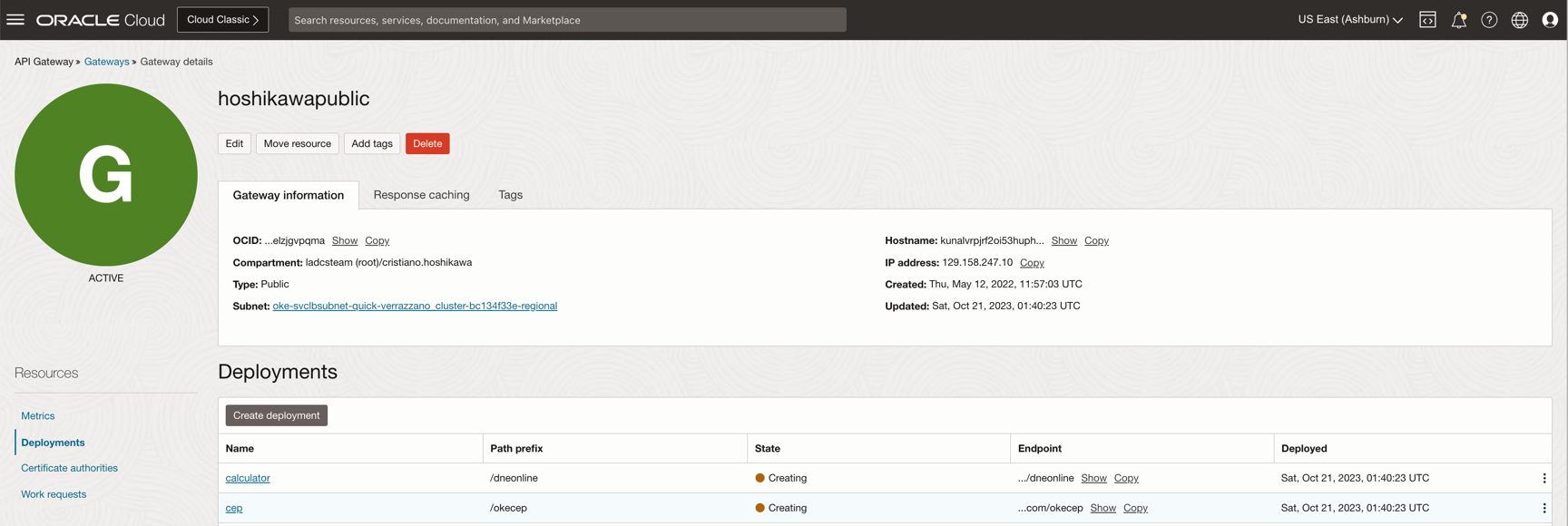The image size is (1568, 526).
Task: Open the help question mark icon
Action: [1489, 20]
